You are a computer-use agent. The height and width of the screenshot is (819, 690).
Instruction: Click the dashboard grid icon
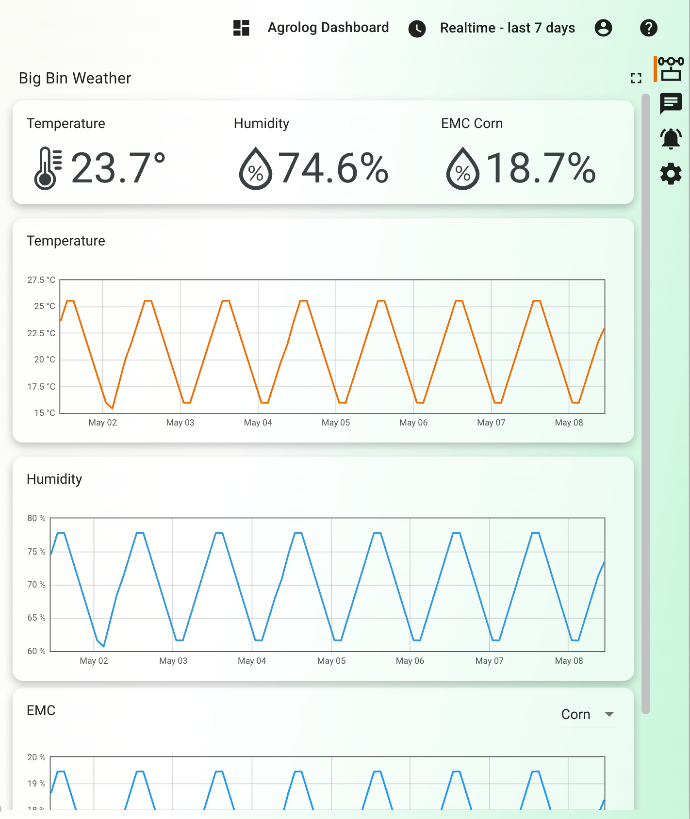pyautogui.click(x=241, y=28)
